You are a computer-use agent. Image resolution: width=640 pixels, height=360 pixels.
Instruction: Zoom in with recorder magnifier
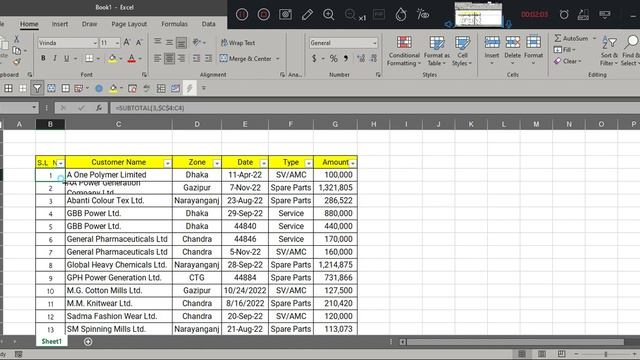tap(329, 15)
